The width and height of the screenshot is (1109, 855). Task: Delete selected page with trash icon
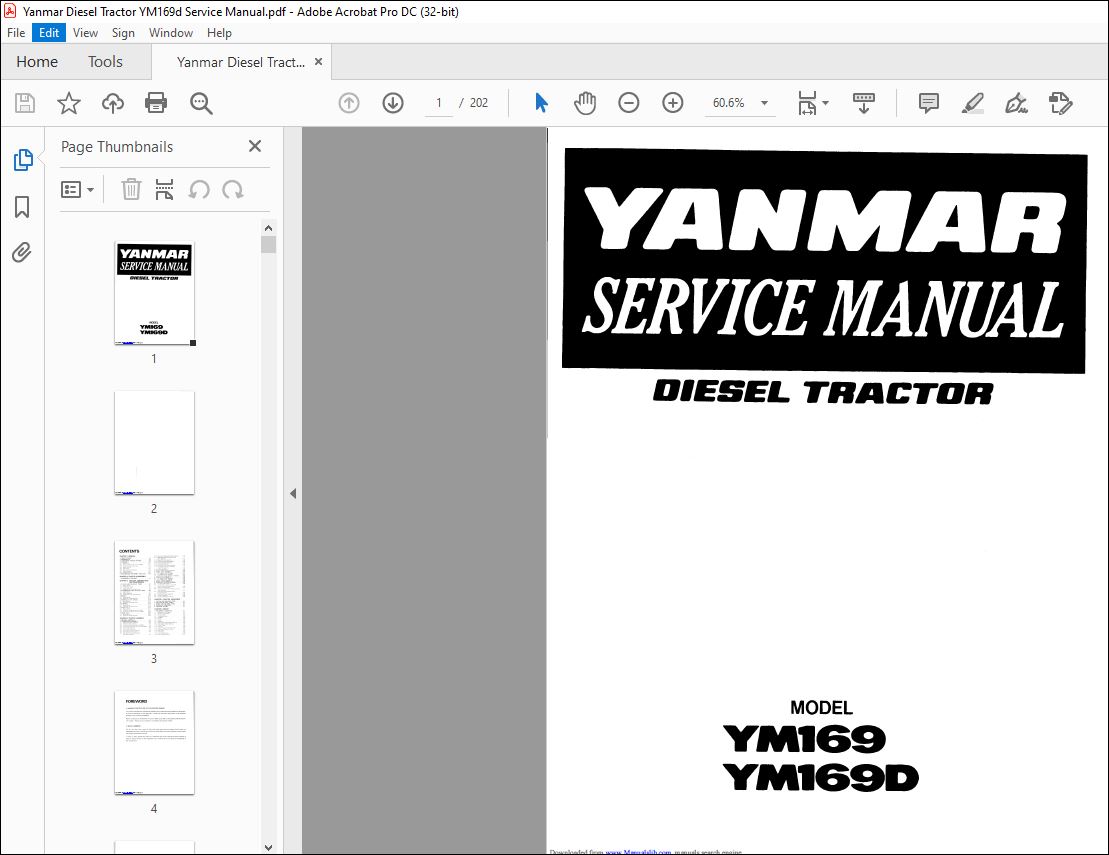(131, 190)
